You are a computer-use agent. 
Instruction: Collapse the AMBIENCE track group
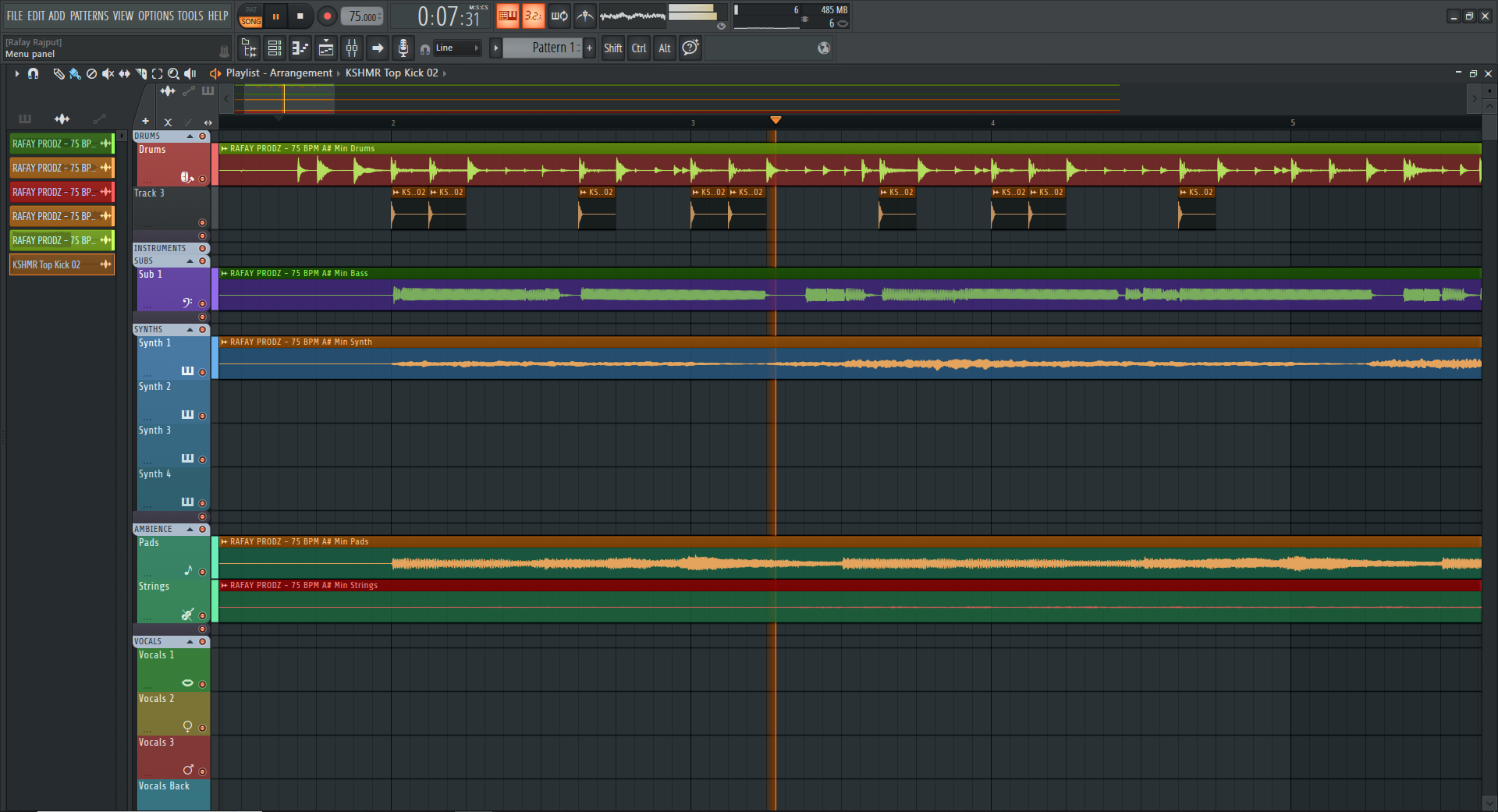190,530
